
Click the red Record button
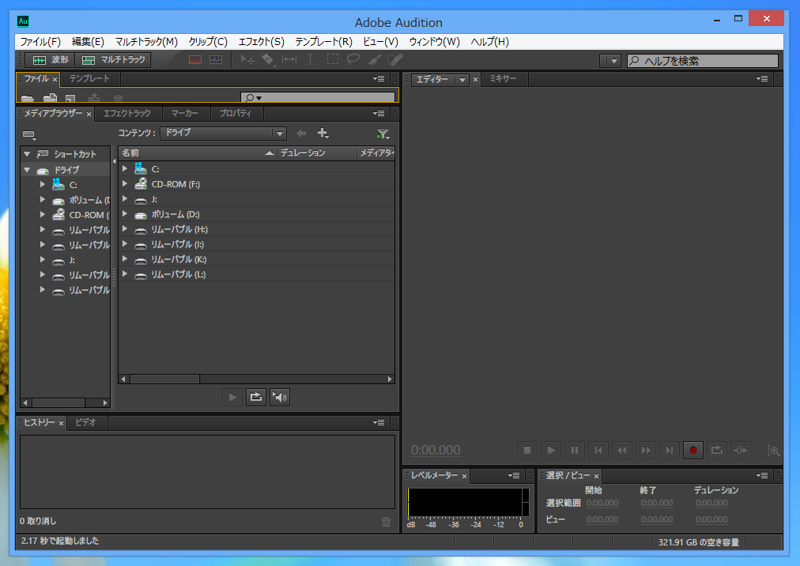(x=693, y=450)
